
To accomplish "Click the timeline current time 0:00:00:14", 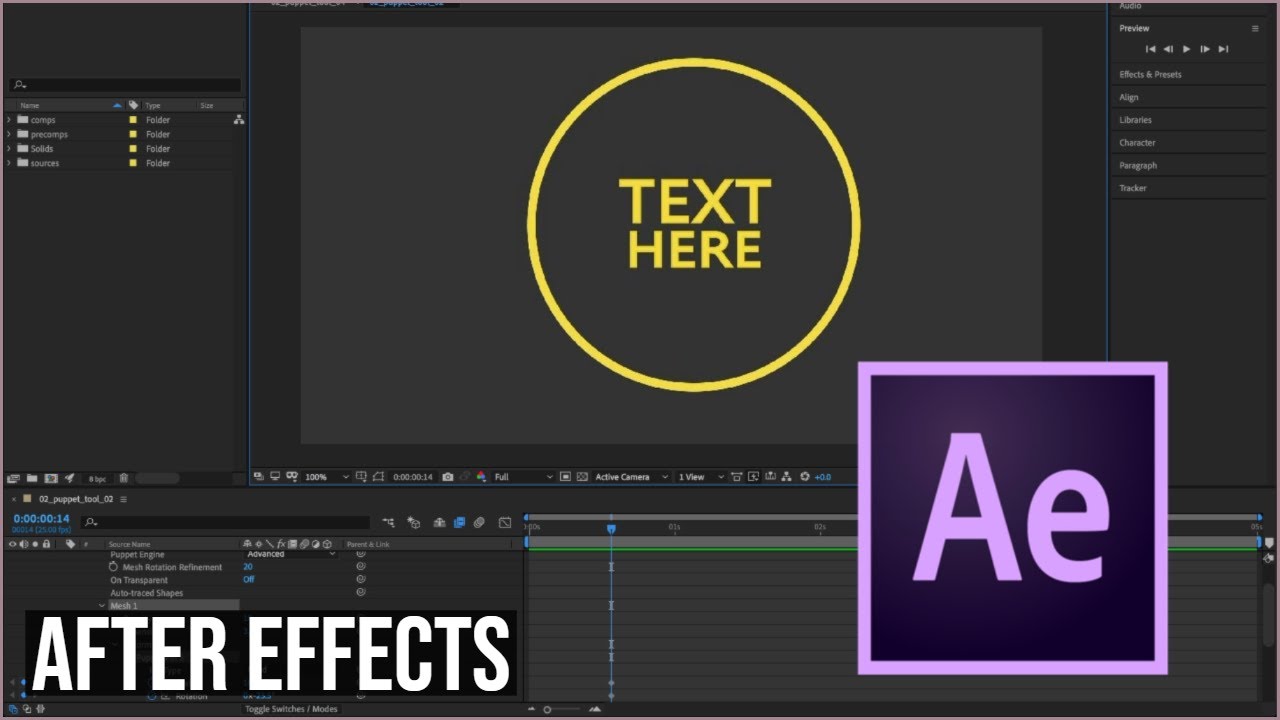I will tap(41, 519).
